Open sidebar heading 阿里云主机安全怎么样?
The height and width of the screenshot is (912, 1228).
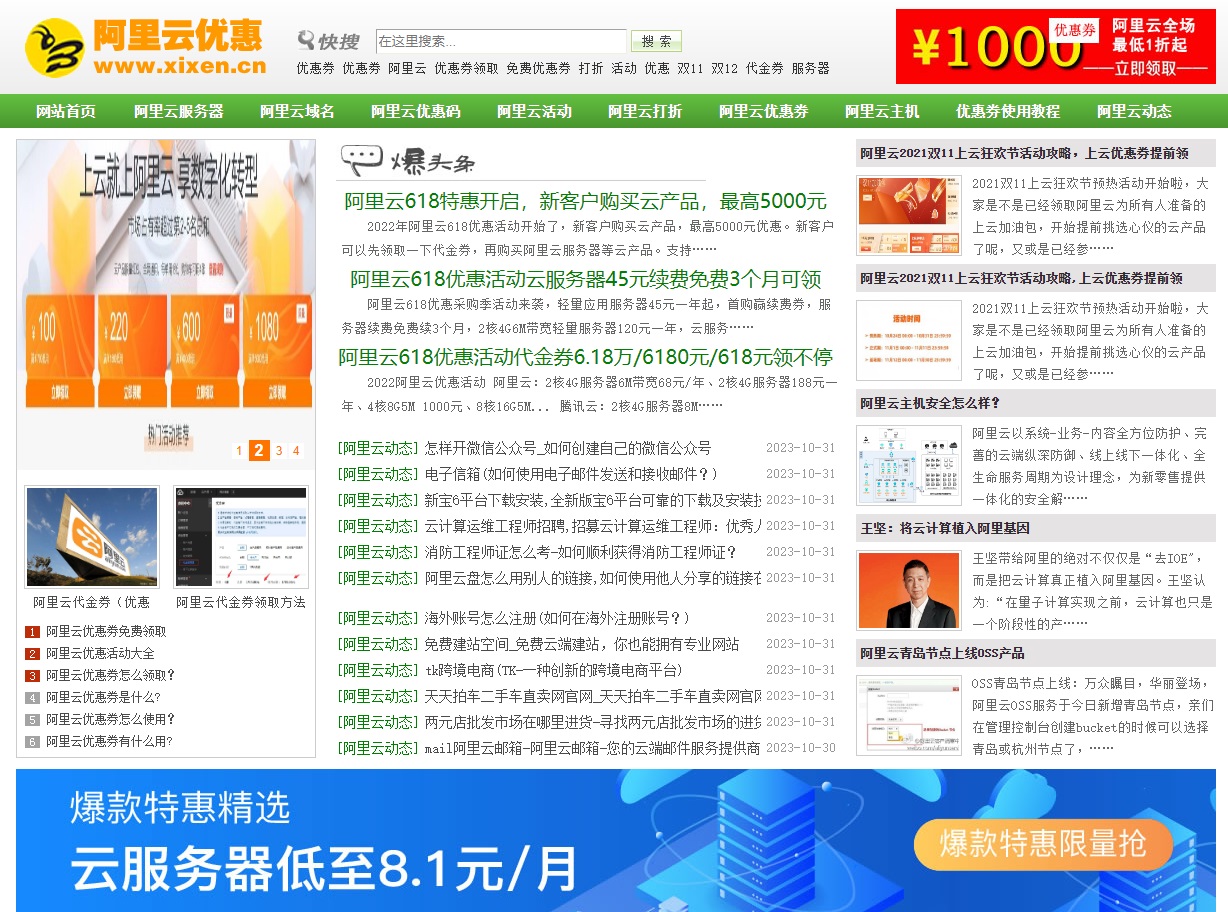pos(930,403)
